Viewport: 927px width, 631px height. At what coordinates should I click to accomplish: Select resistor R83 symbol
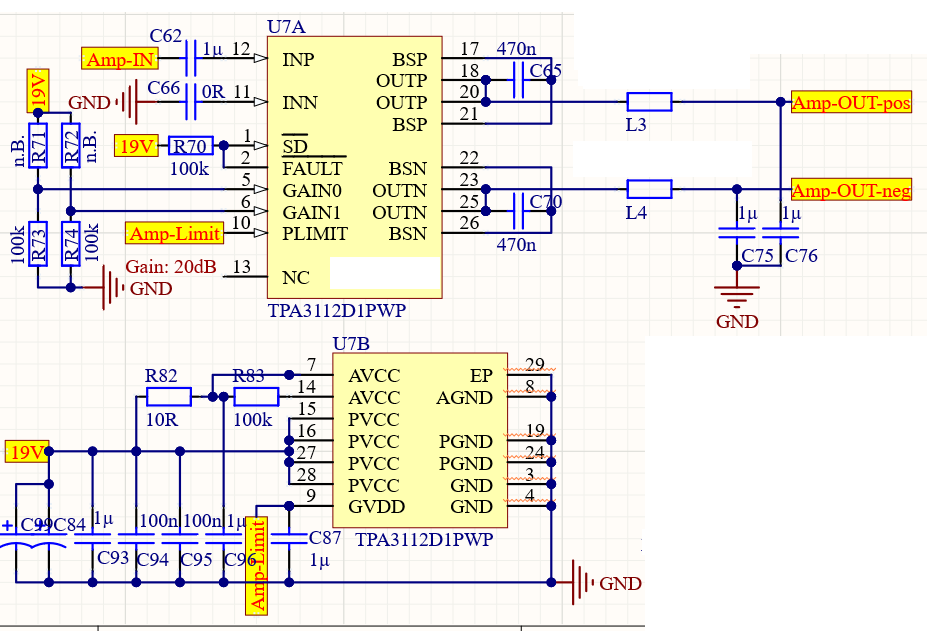point(257,397)
